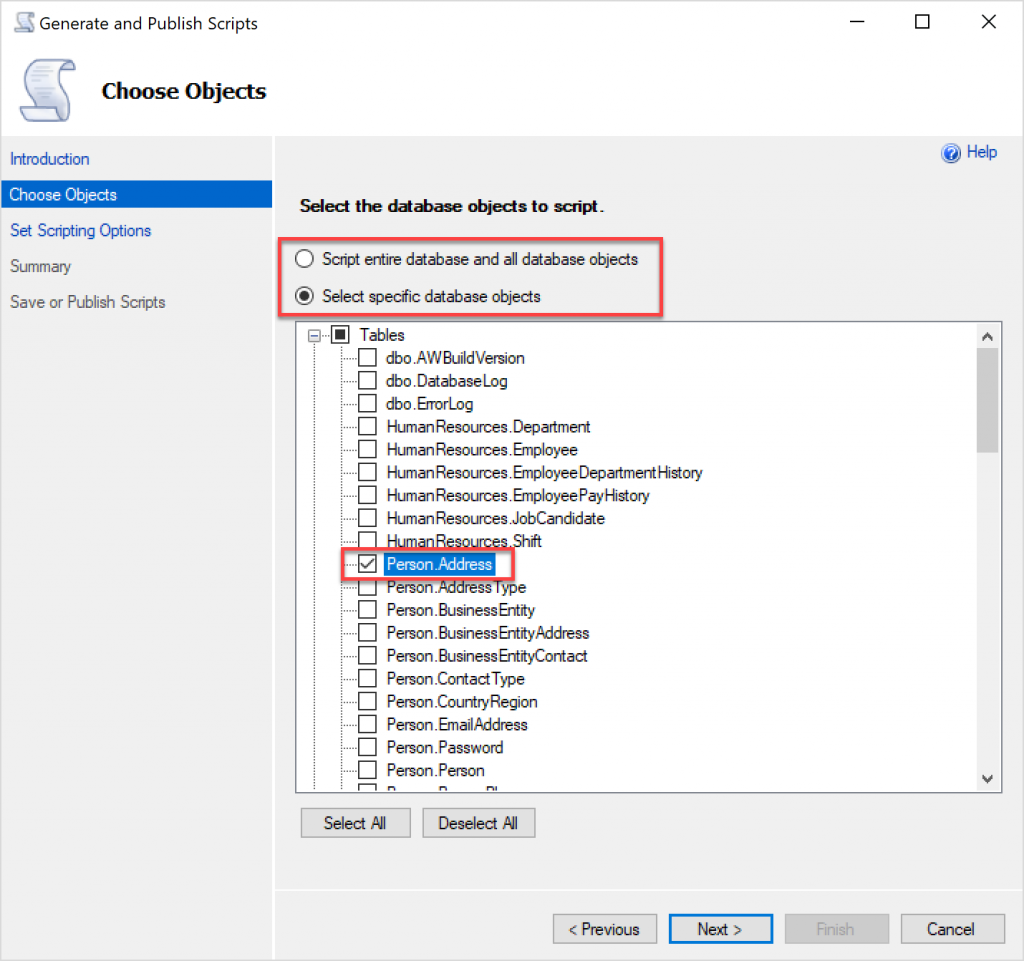Check the HumanResources.Department checkbox
1024x961 pixels.
click(368, 426)
